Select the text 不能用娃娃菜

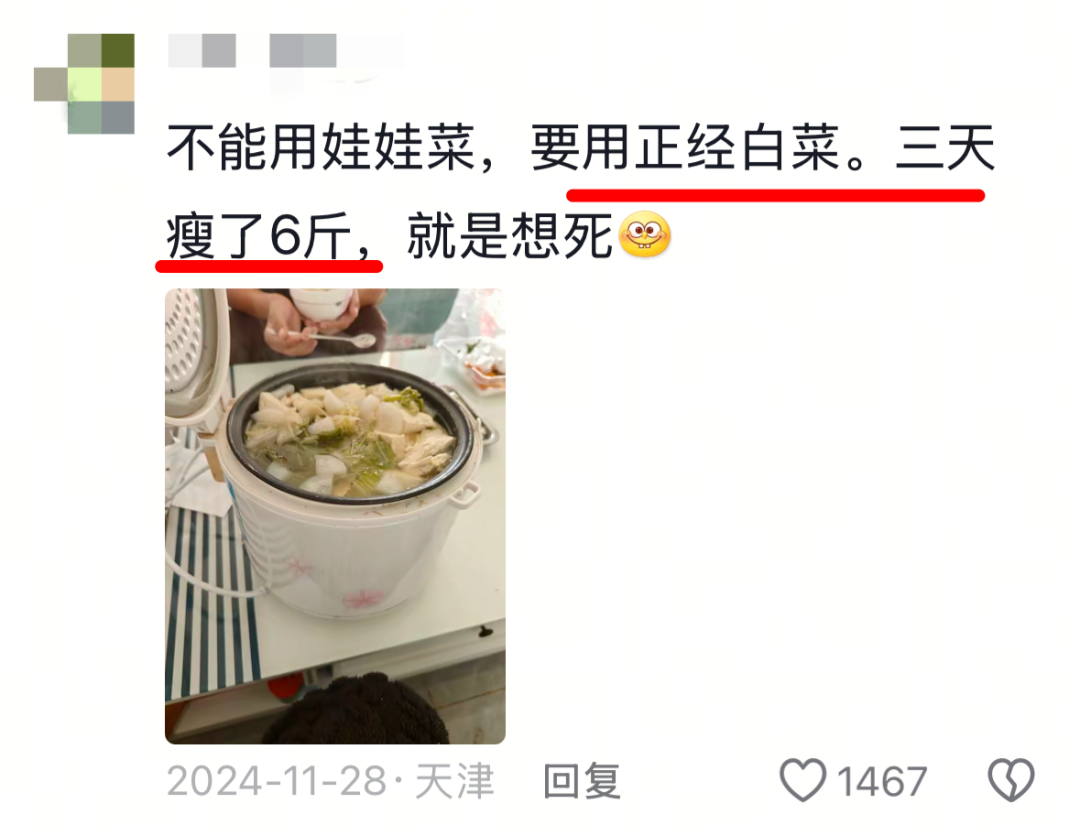tap(321, 148)
